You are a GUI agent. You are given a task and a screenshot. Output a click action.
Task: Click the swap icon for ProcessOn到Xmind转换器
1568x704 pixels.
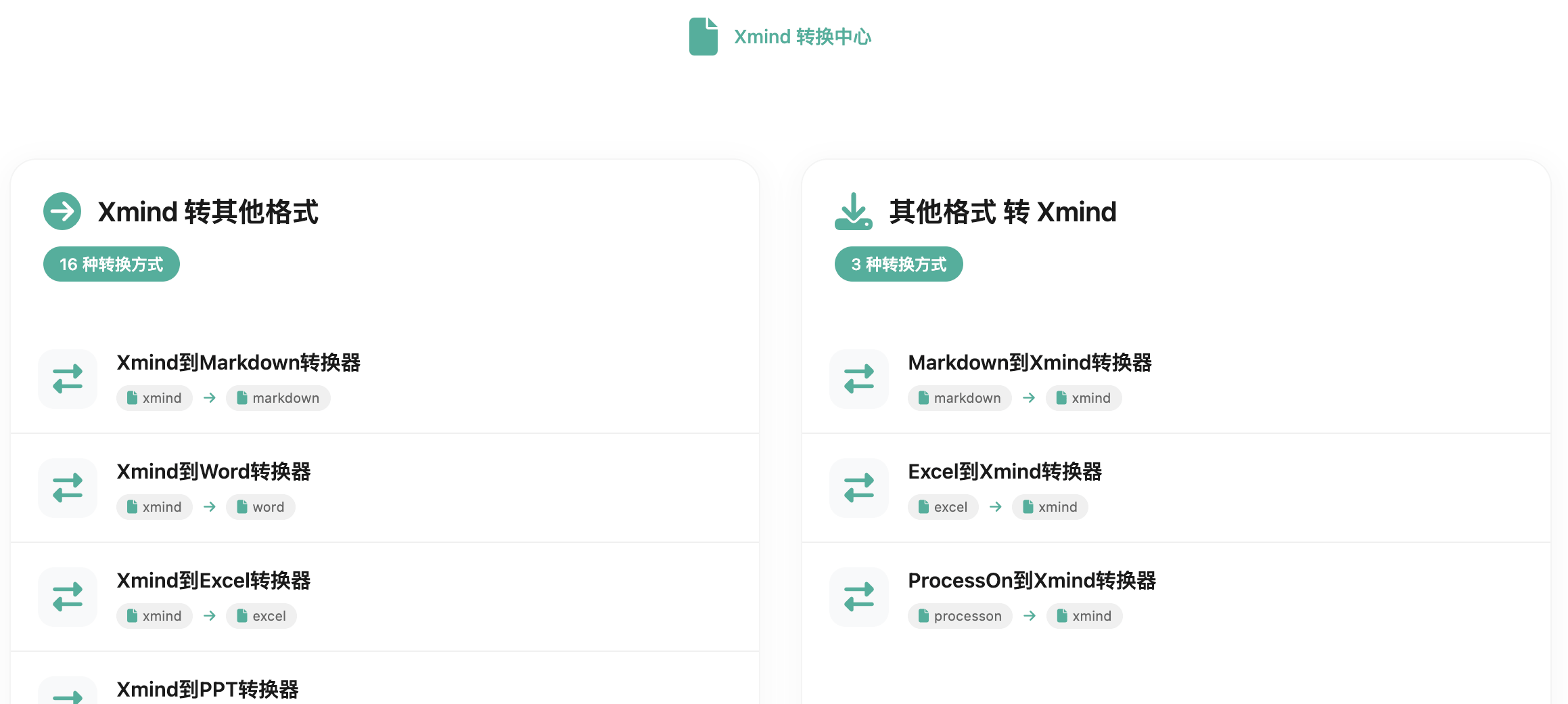(x=859, y=597)
